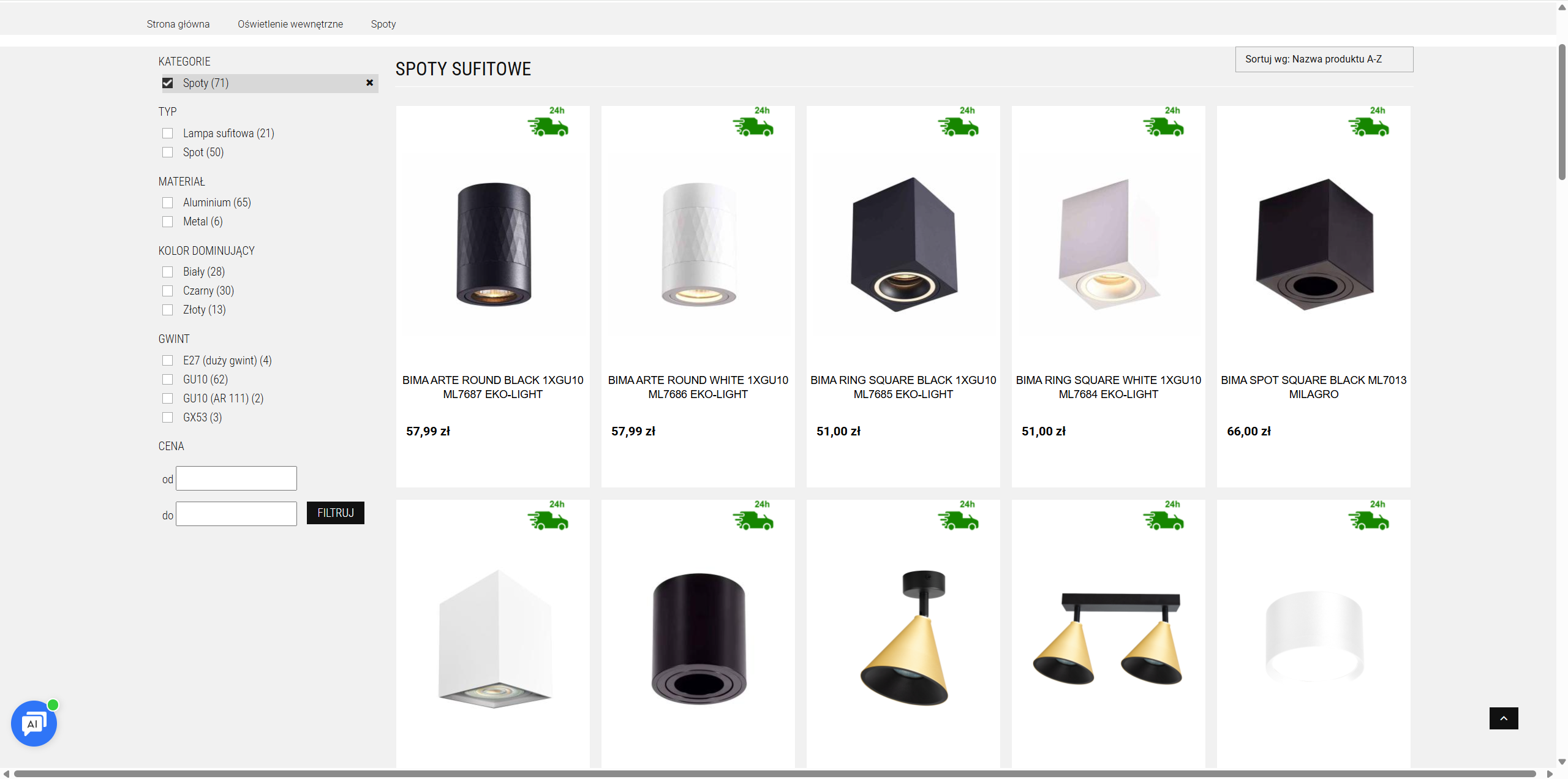Open Oświetlenie wewnętrzne breadcrumb link
The width and height of the screenshot is (1568, 779).
coord(290,24)
